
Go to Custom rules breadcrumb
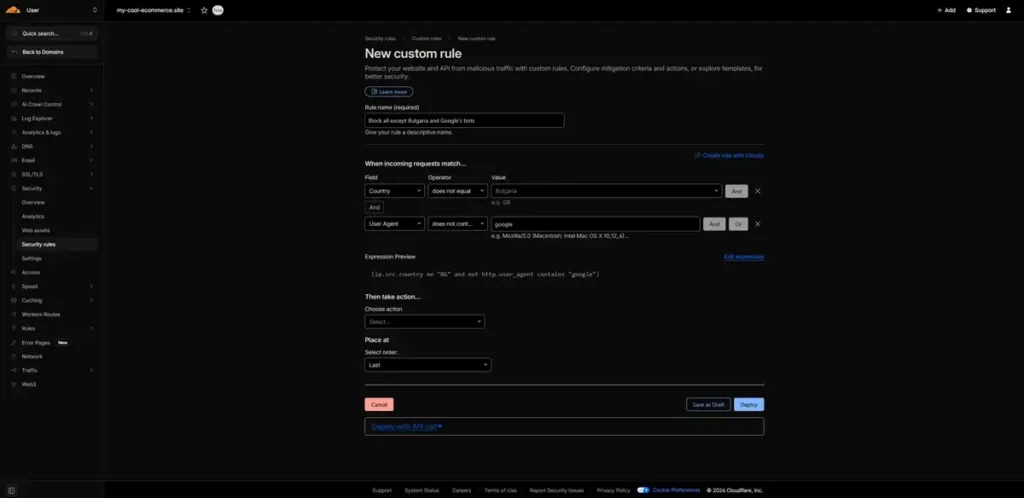(x=426, y=39)
